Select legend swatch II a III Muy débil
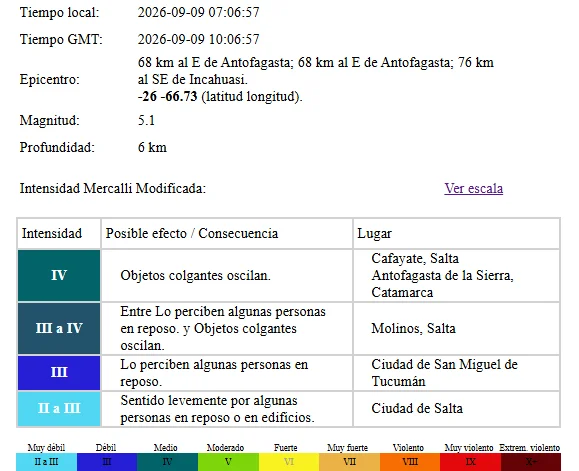The height and width of the screenshot is (471, 579). click(x=47, y=462)
